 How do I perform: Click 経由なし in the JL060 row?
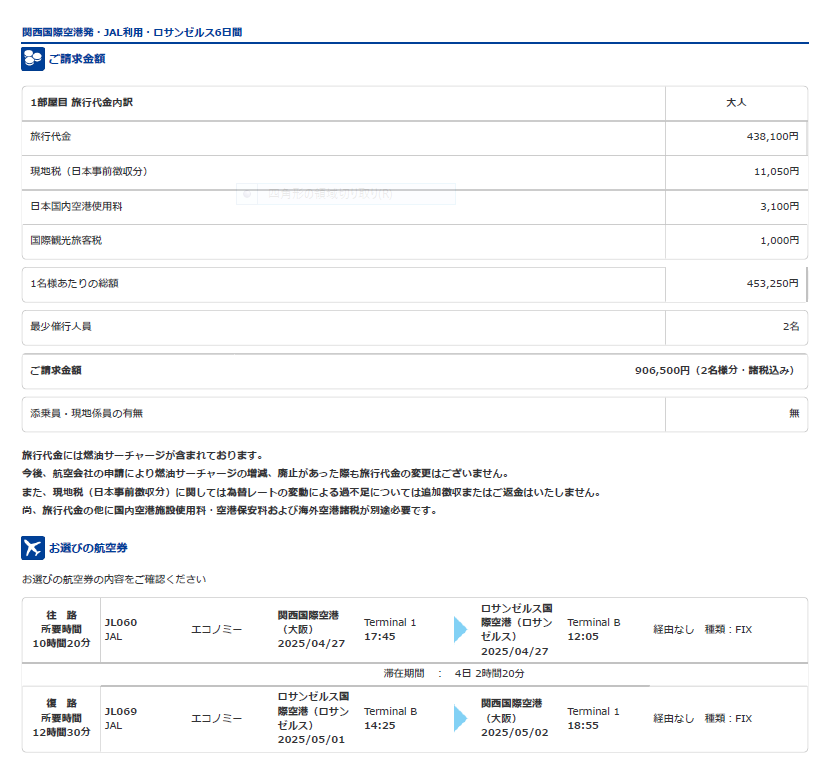point(674,629)
